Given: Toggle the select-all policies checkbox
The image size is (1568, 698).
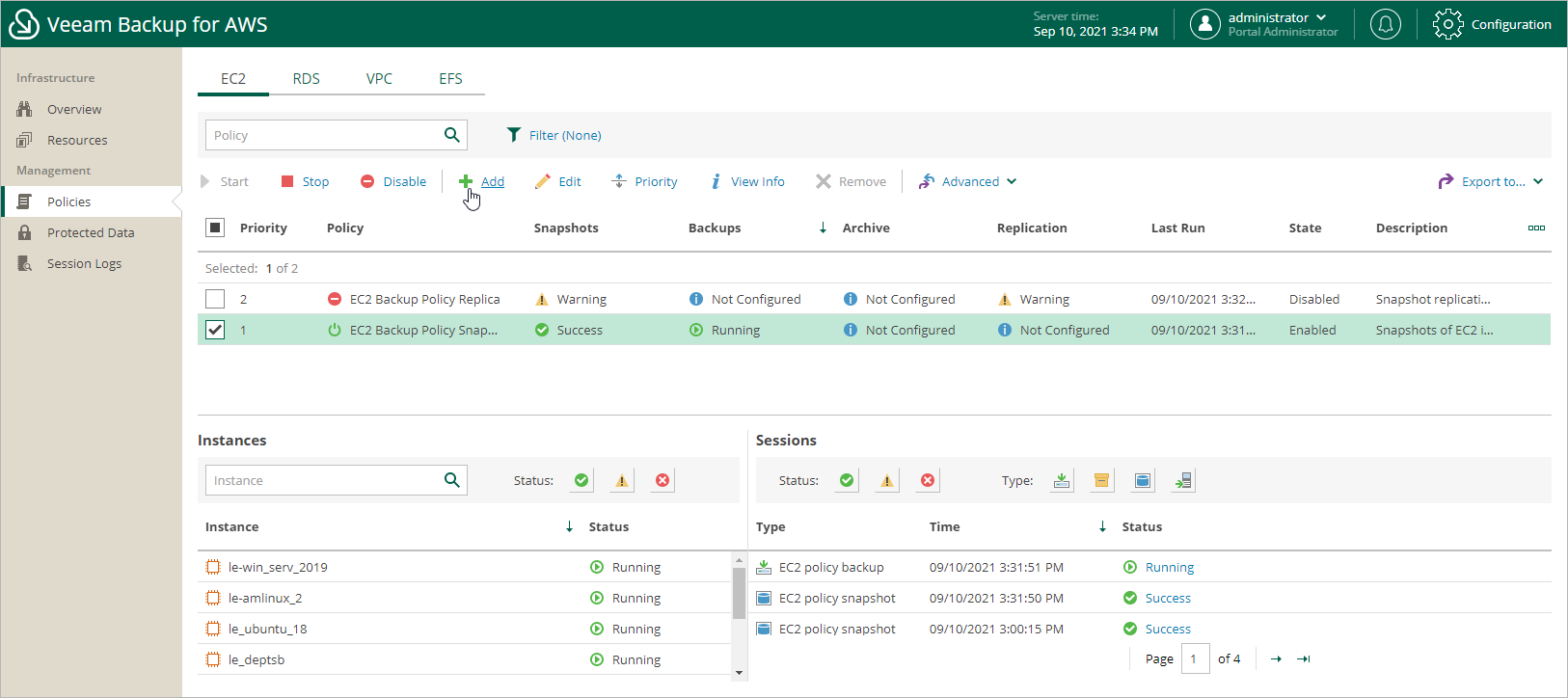Looking at the screenshot, I should [x=215, y=228].
